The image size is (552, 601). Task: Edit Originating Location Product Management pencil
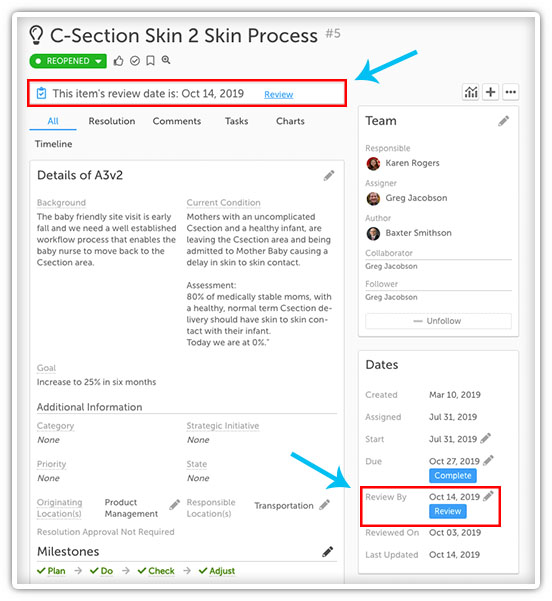pos(174,504)
